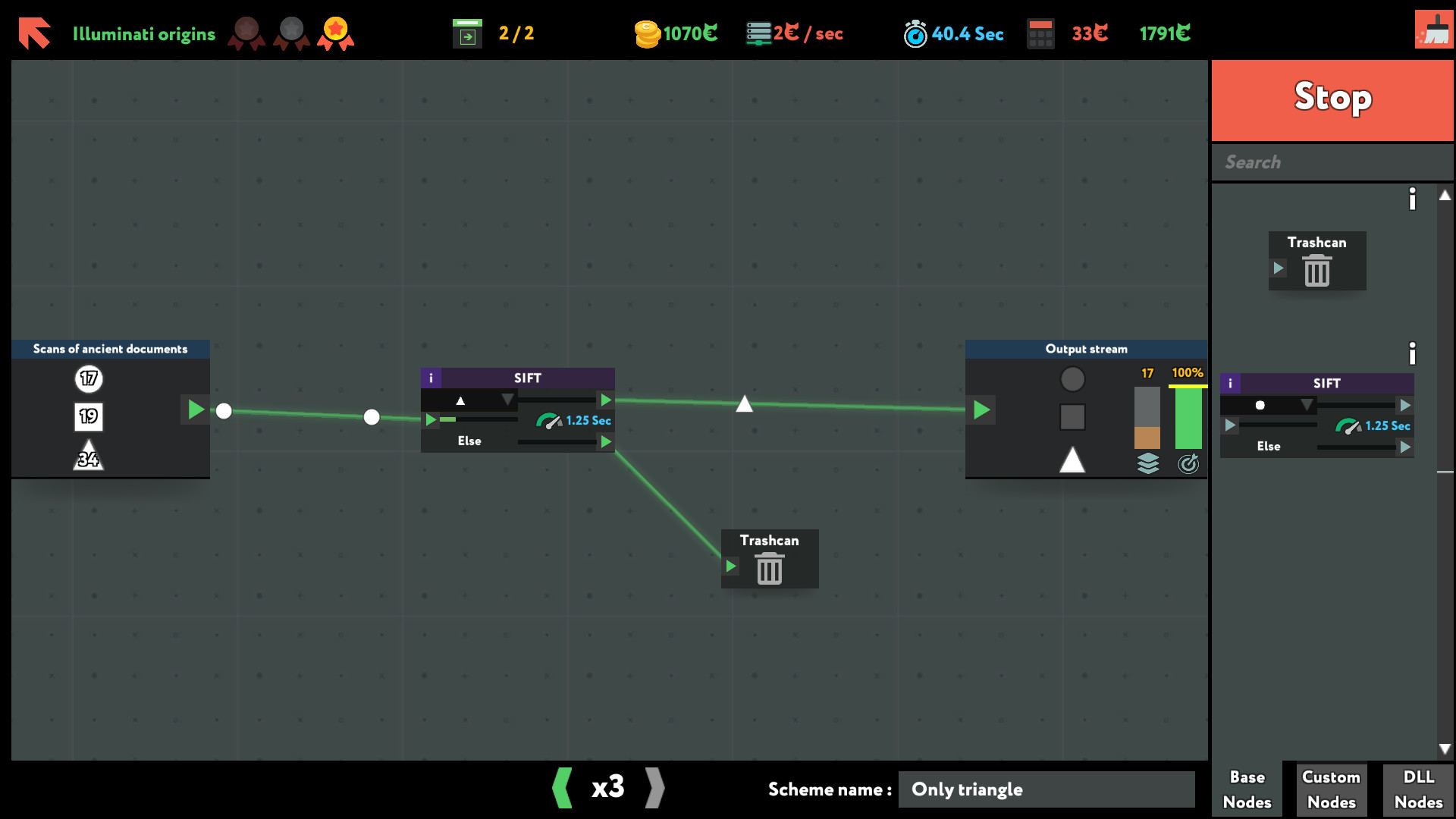Click the SIFT Else output connector arrow
This screenshot has height=819, width=1456.
pos(607,440)
